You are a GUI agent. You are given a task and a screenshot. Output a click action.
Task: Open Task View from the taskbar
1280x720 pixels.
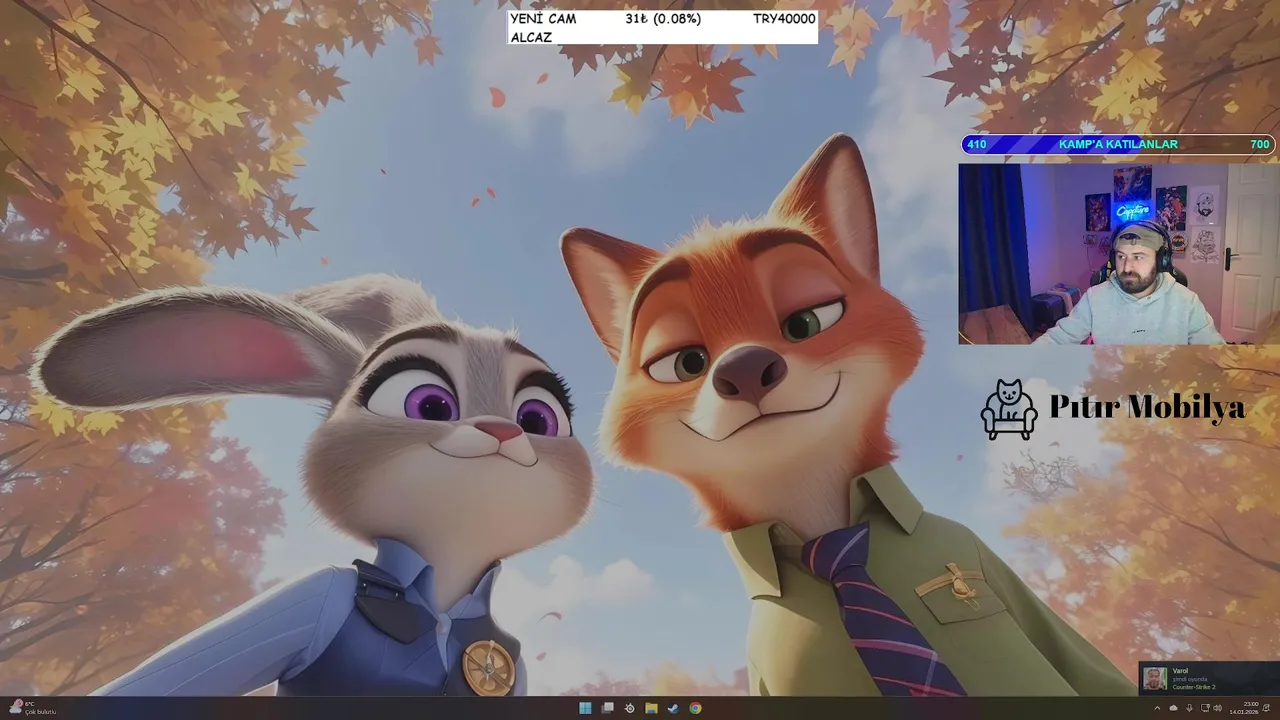coord(607,708)
